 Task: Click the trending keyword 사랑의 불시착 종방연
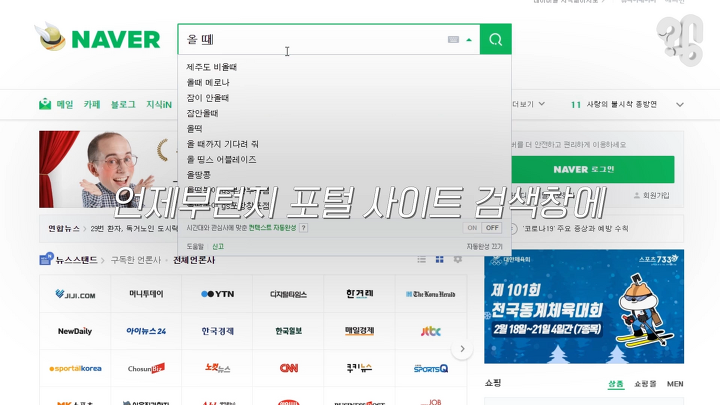click(x=621, y=105)
